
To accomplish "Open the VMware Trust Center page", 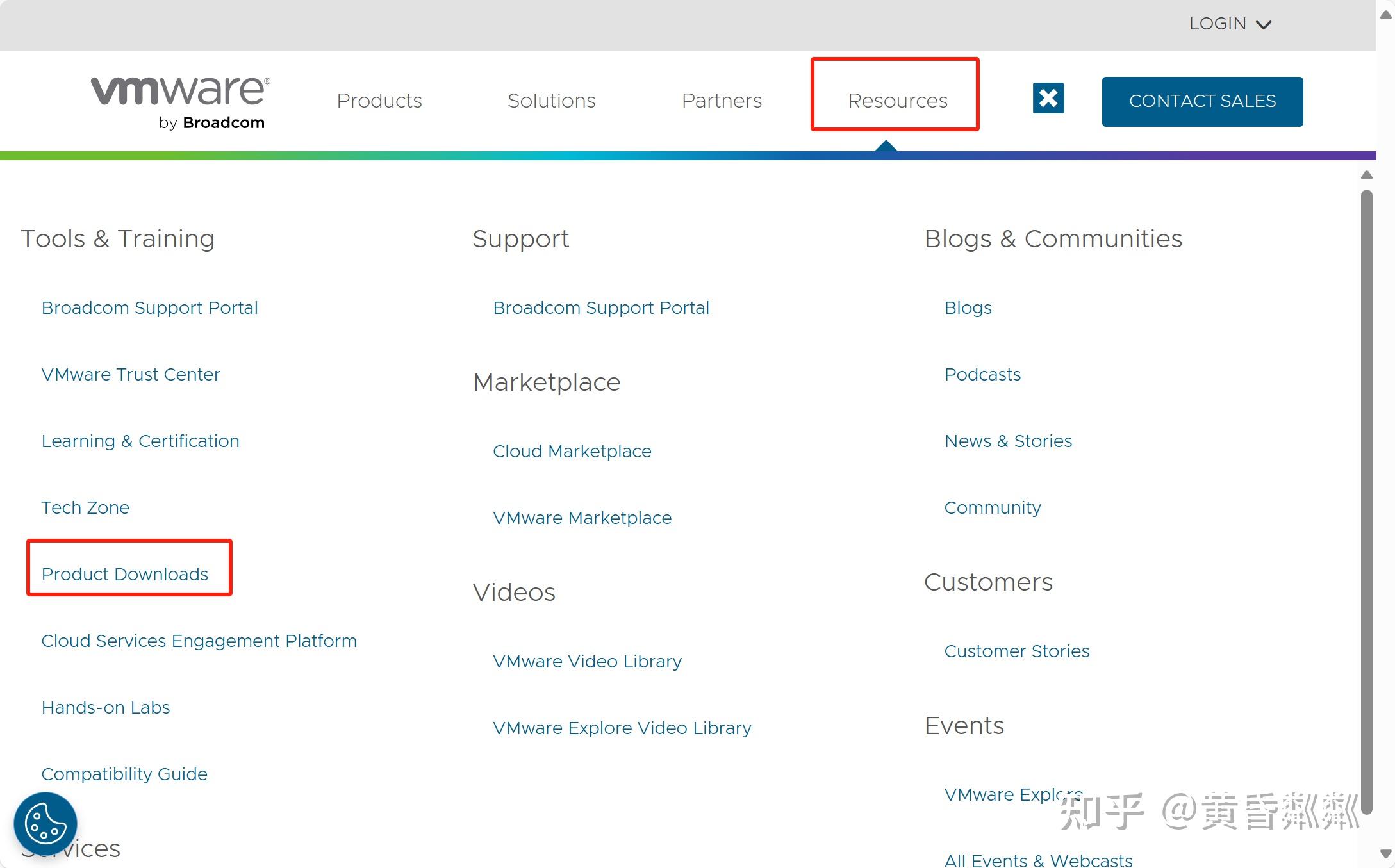I will [131, 374].
